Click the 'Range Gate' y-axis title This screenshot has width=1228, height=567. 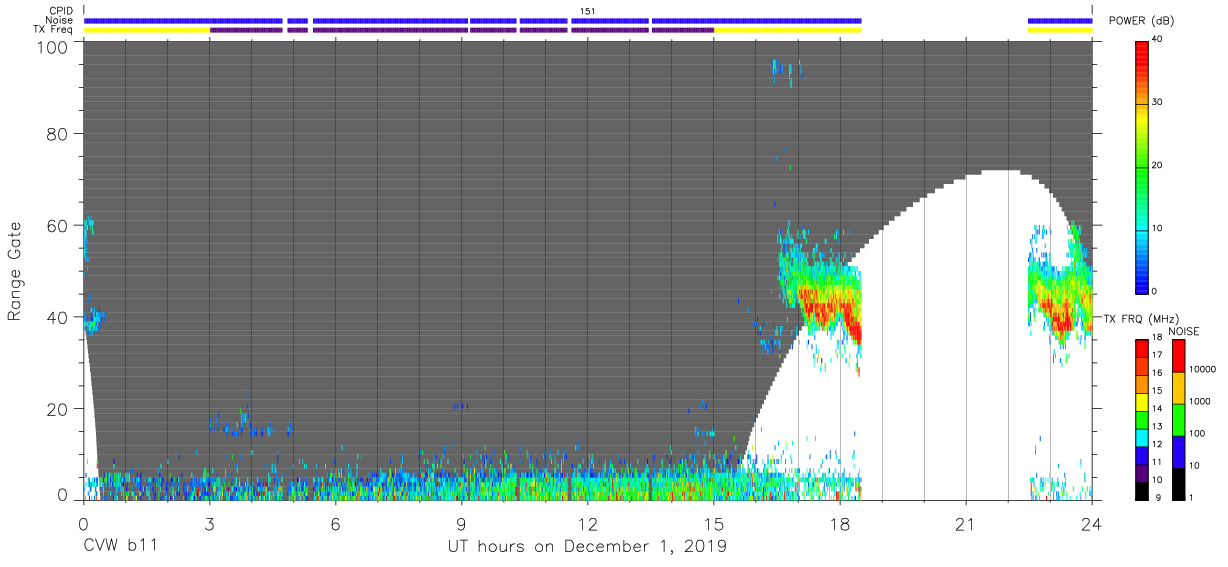pyautogui.click(x=15, y=271)
